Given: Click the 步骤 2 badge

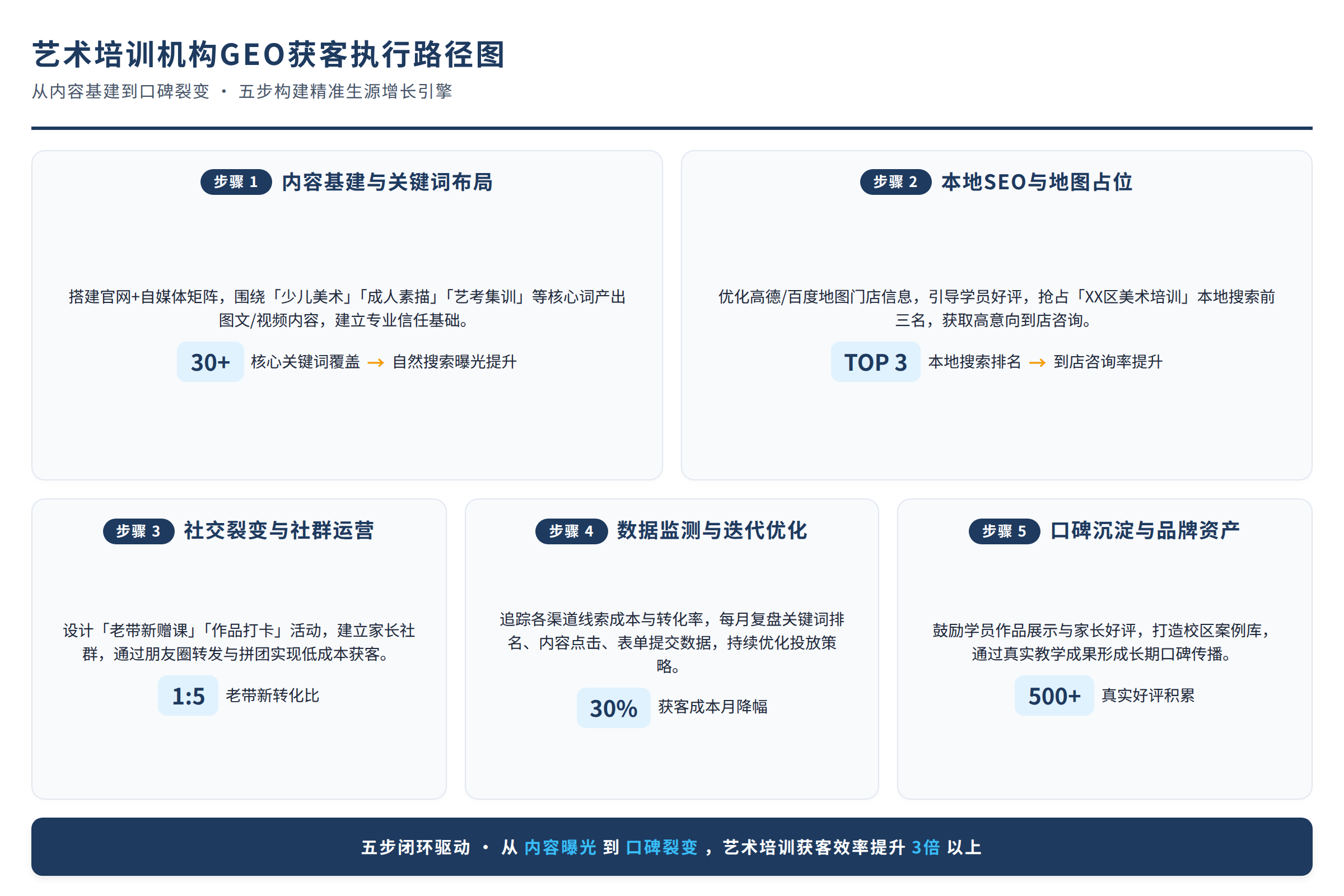Looking at the screenshot, I should click(895, 181).
